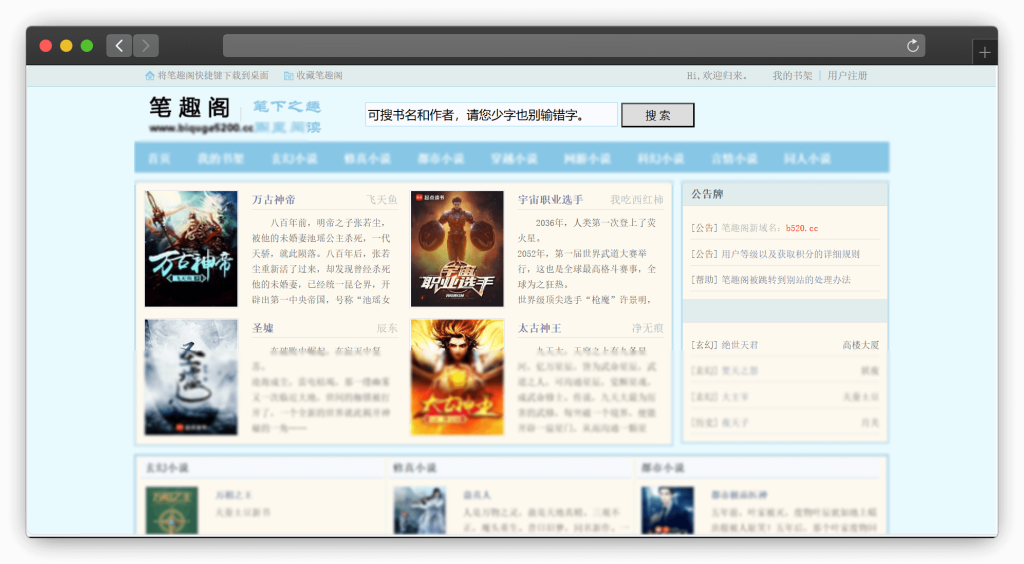Click the 收藏笔趣阁 bookmark link
The height and width of the screenshot is (564, 1024).
coord(319,76)
